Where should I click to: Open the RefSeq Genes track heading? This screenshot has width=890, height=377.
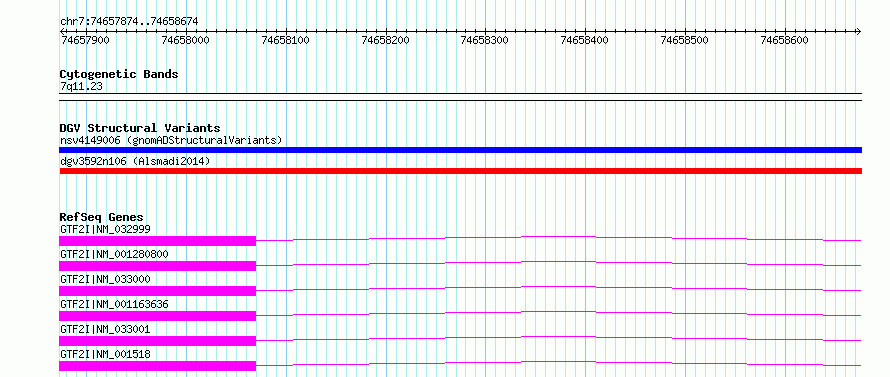pos(102,217)
